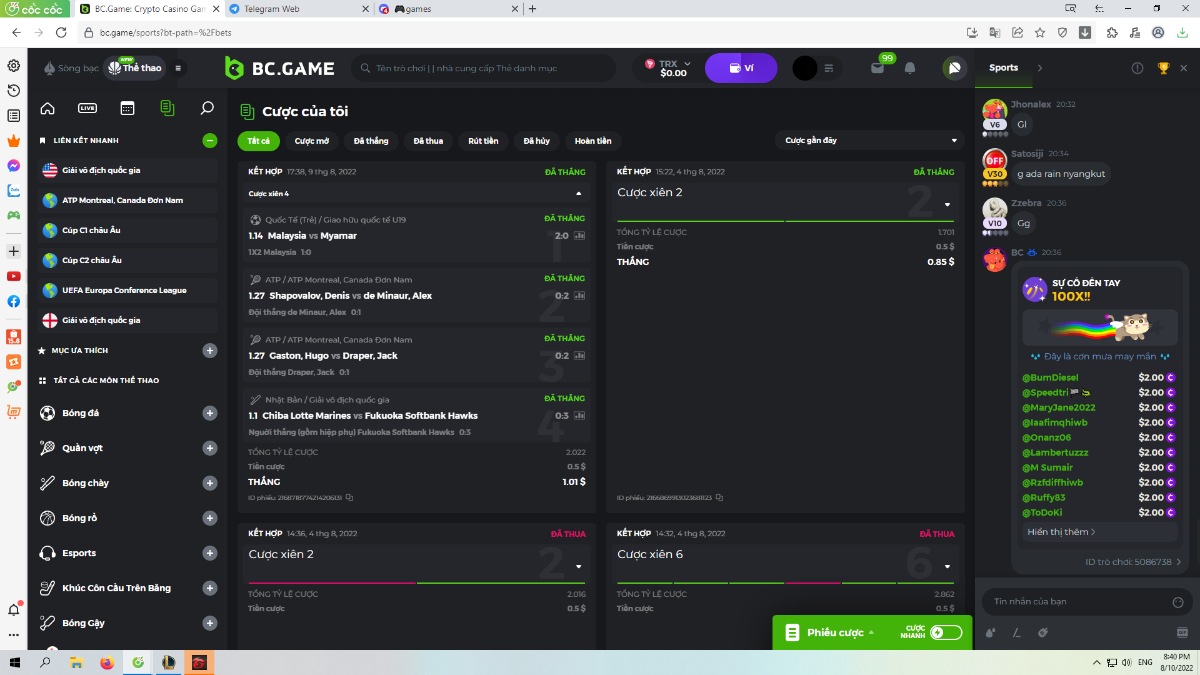Click the purple Ví wallet button
The image size is (1200, 675).
pos(741,68)
